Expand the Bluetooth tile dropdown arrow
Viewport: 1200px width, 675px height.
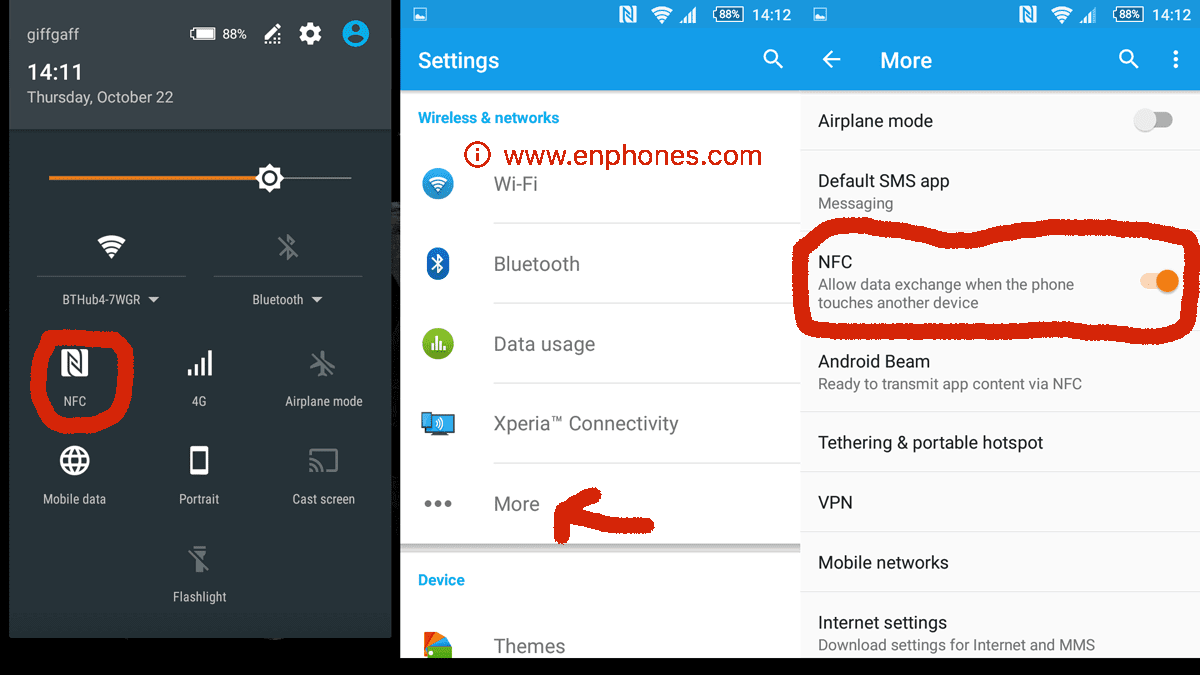click(x=317, y=300)
